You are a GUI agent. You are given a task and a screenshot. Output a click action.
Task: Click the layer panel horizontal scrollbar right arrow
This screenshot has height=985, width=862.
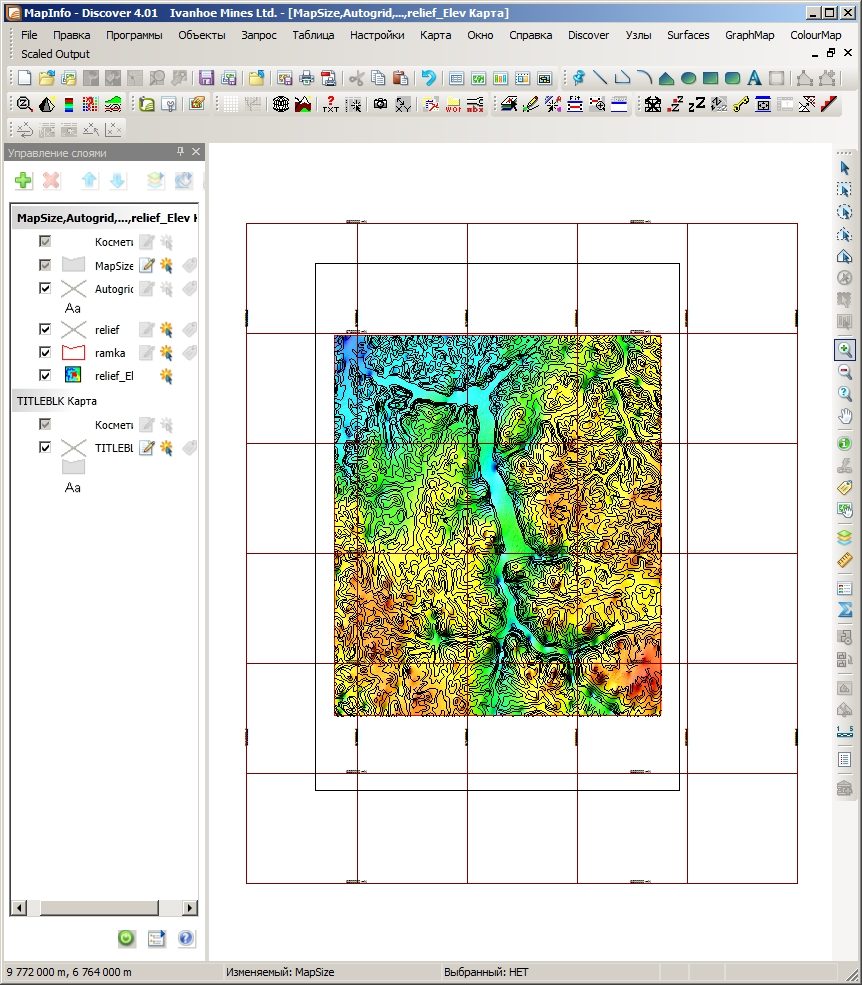click(x=189, y=908)
